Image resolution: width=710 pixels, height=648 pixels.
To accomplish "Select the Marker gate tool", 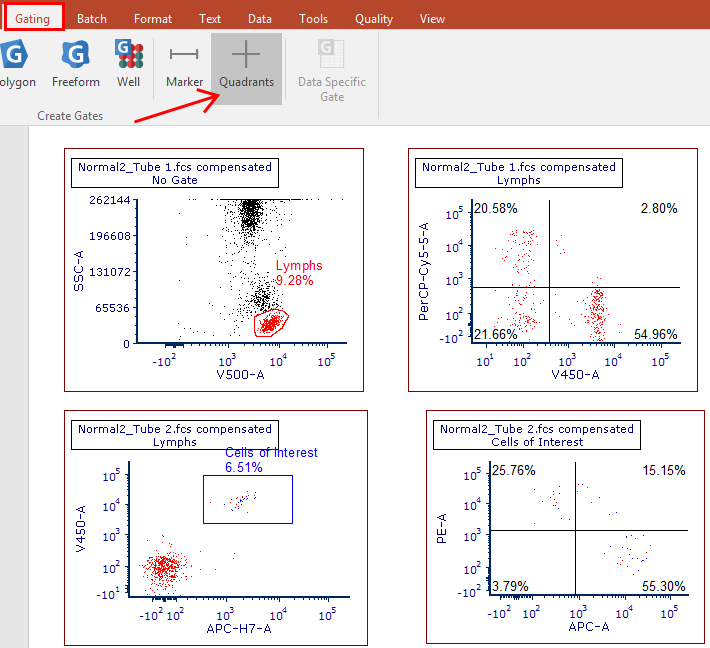I will click(184, 66).
